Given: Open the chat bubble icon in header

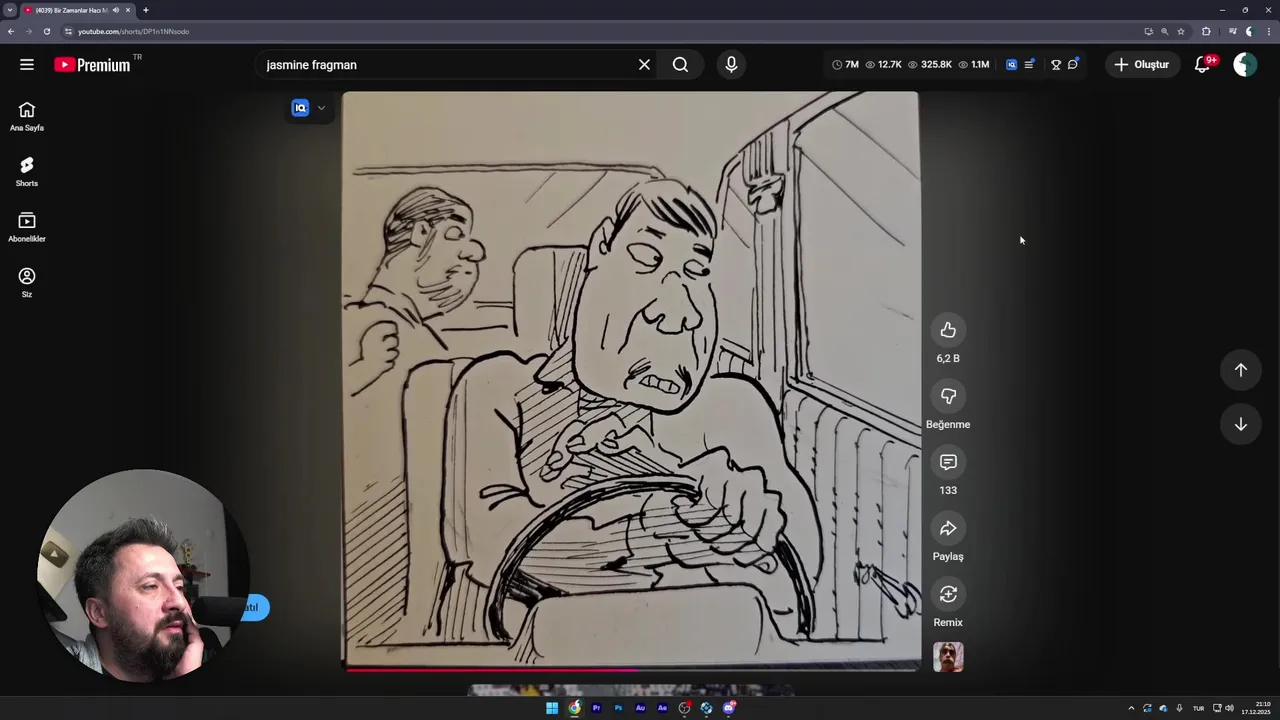Looking at the screenshot, I should tap(1073, 65).
